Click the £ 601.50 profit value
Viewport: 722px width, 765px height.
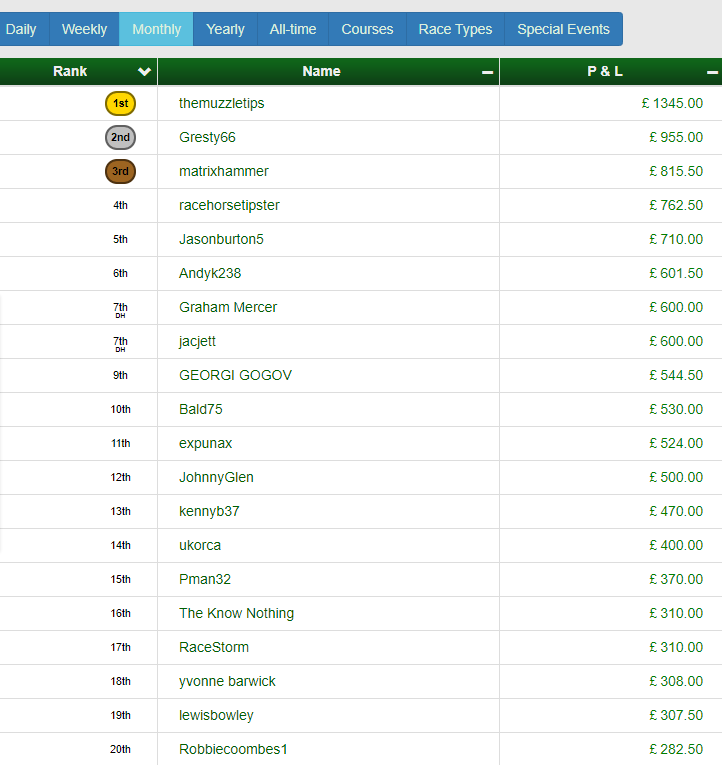(x=676, y=273)
